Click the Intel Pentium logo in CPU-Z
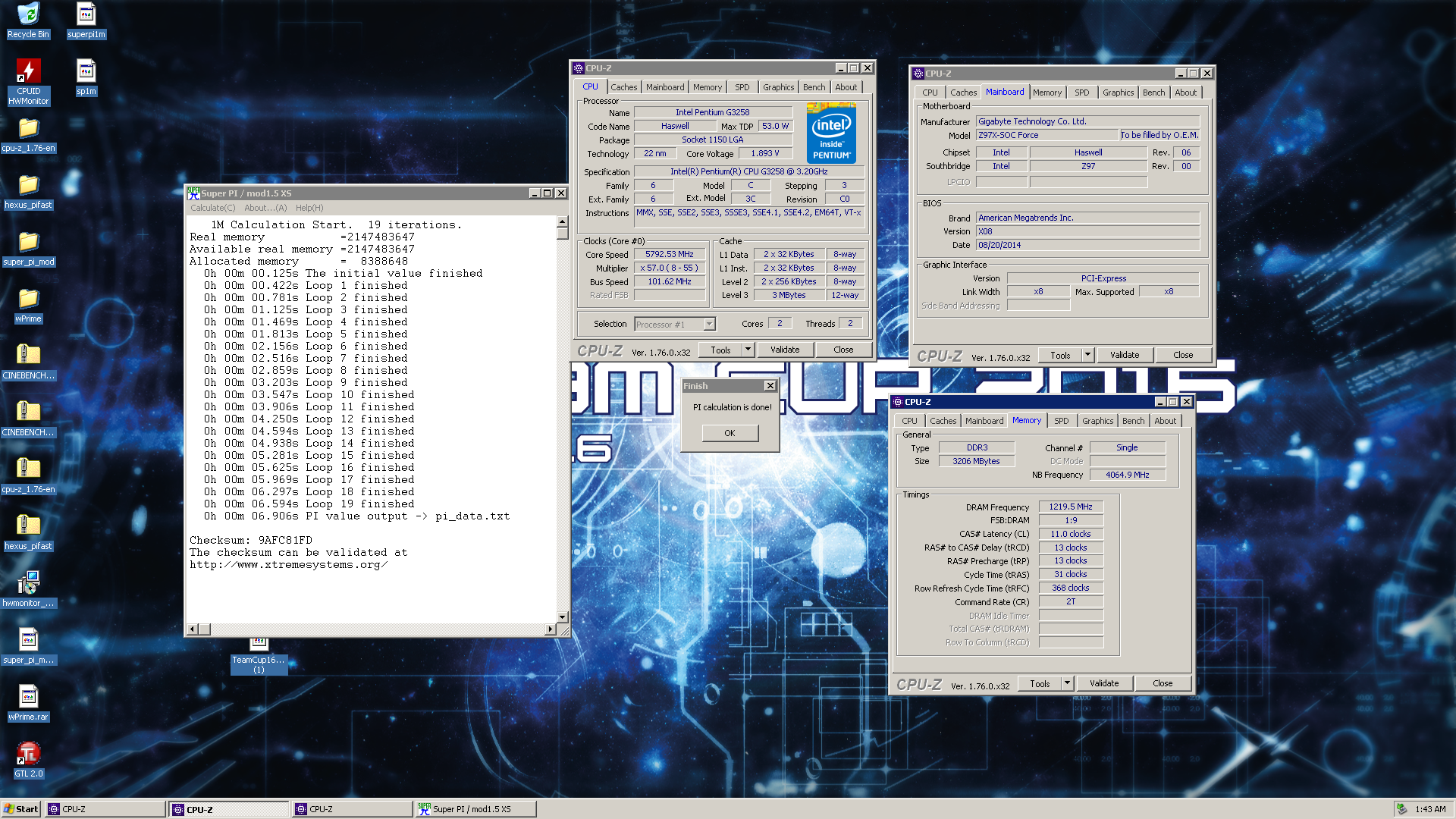This screenshot has height=819, width=1456. 831,133
